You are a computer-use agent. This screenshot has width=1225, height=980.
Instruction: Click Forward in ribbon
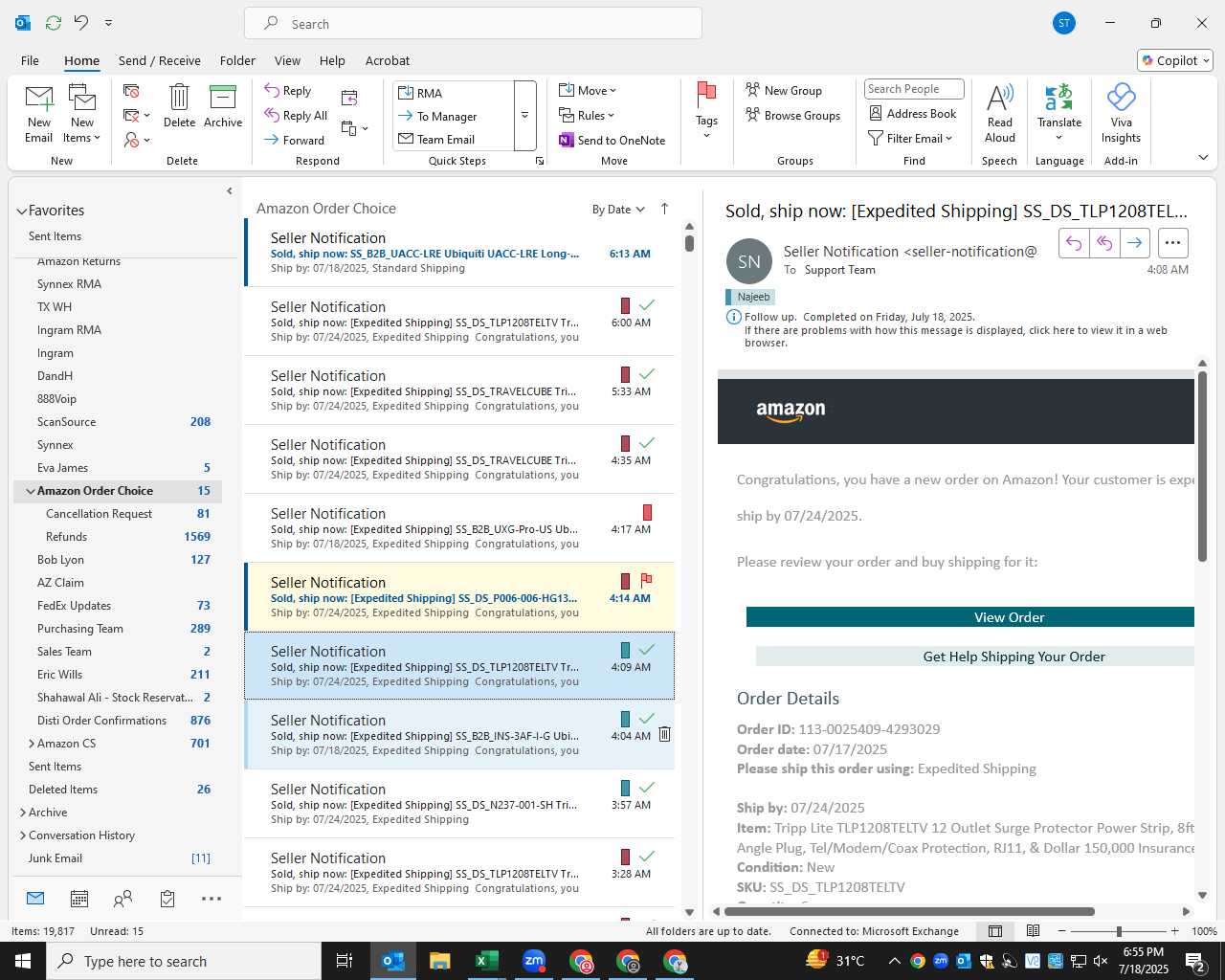[295, 140]
